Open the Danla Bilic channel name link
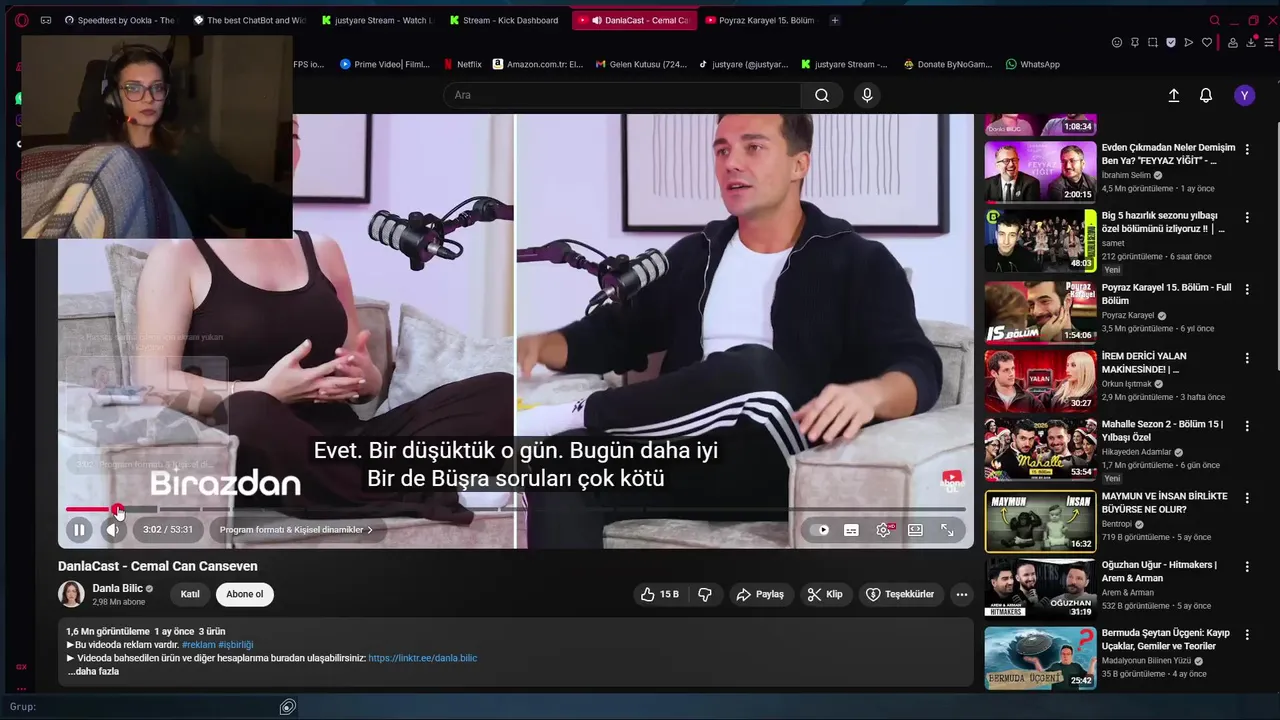1280x720 pixels. pyautogui.click(x=118, y=588)
